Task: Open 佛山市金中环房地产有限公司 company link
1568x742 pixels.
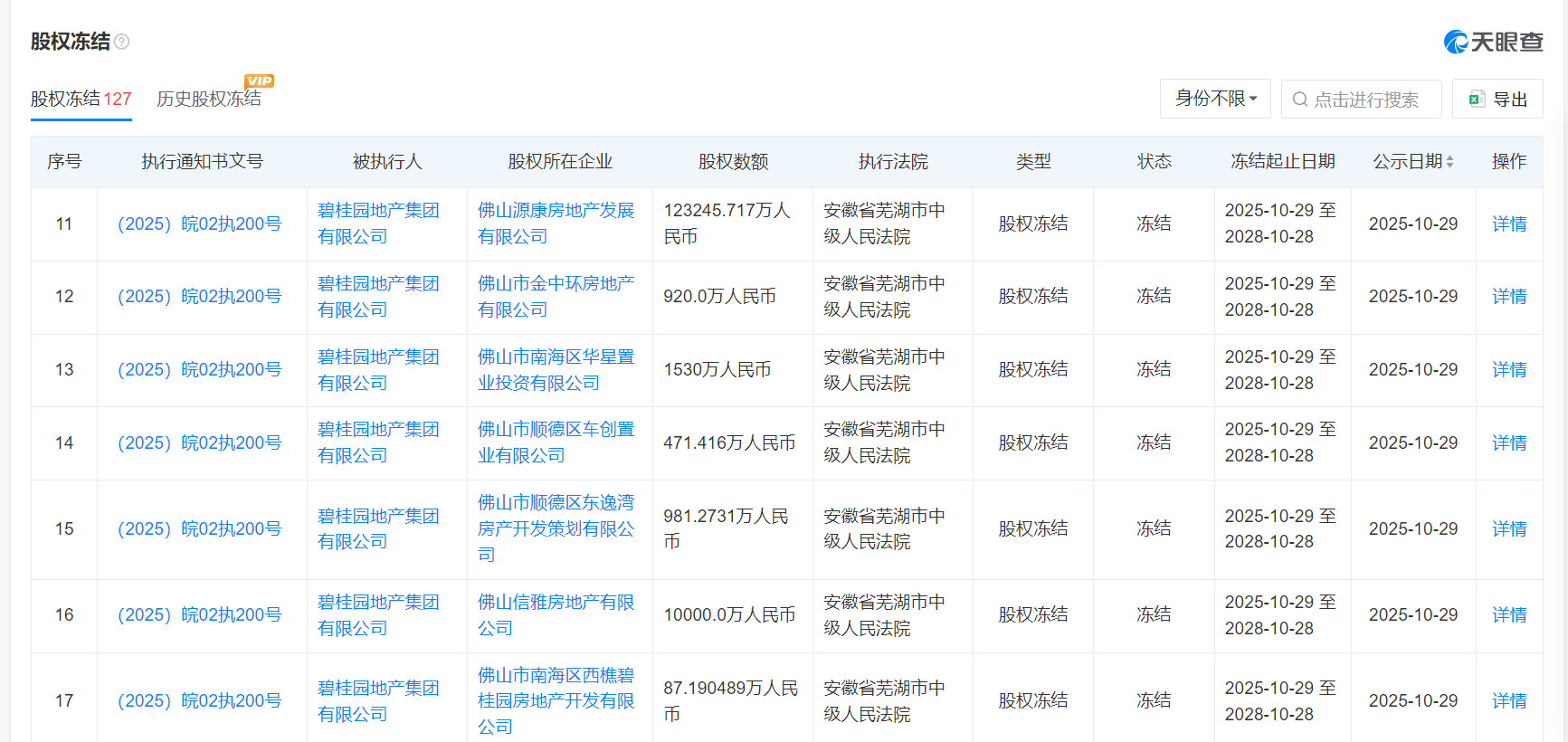Action: [x=556, y=297]
